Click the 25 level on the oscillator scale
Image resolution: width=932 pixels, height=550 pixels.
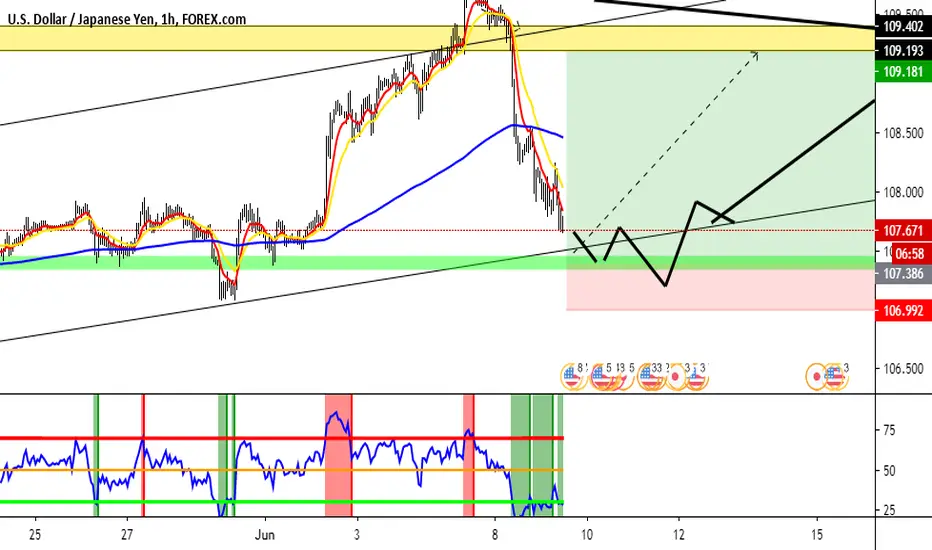889,510
